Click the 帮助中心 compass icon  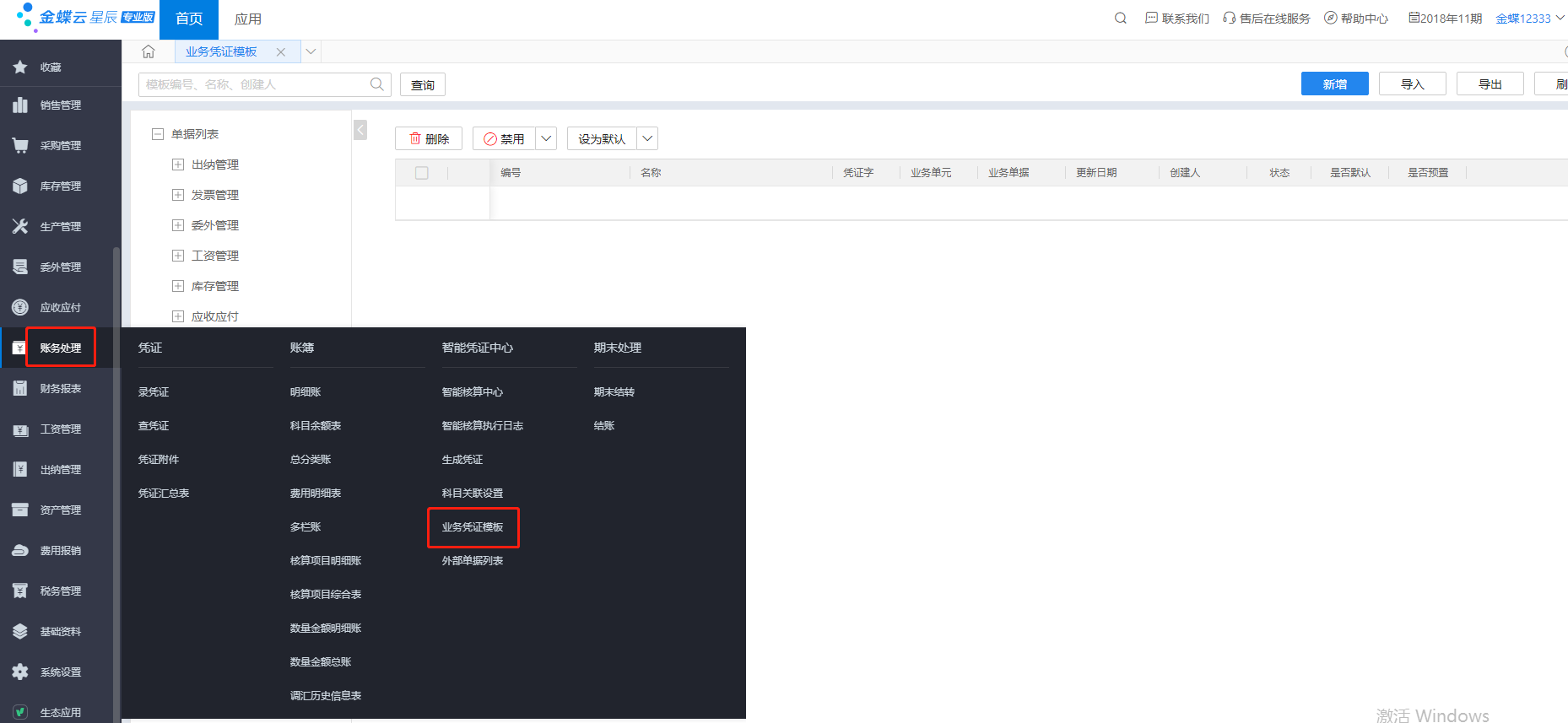coord(1331,18)
